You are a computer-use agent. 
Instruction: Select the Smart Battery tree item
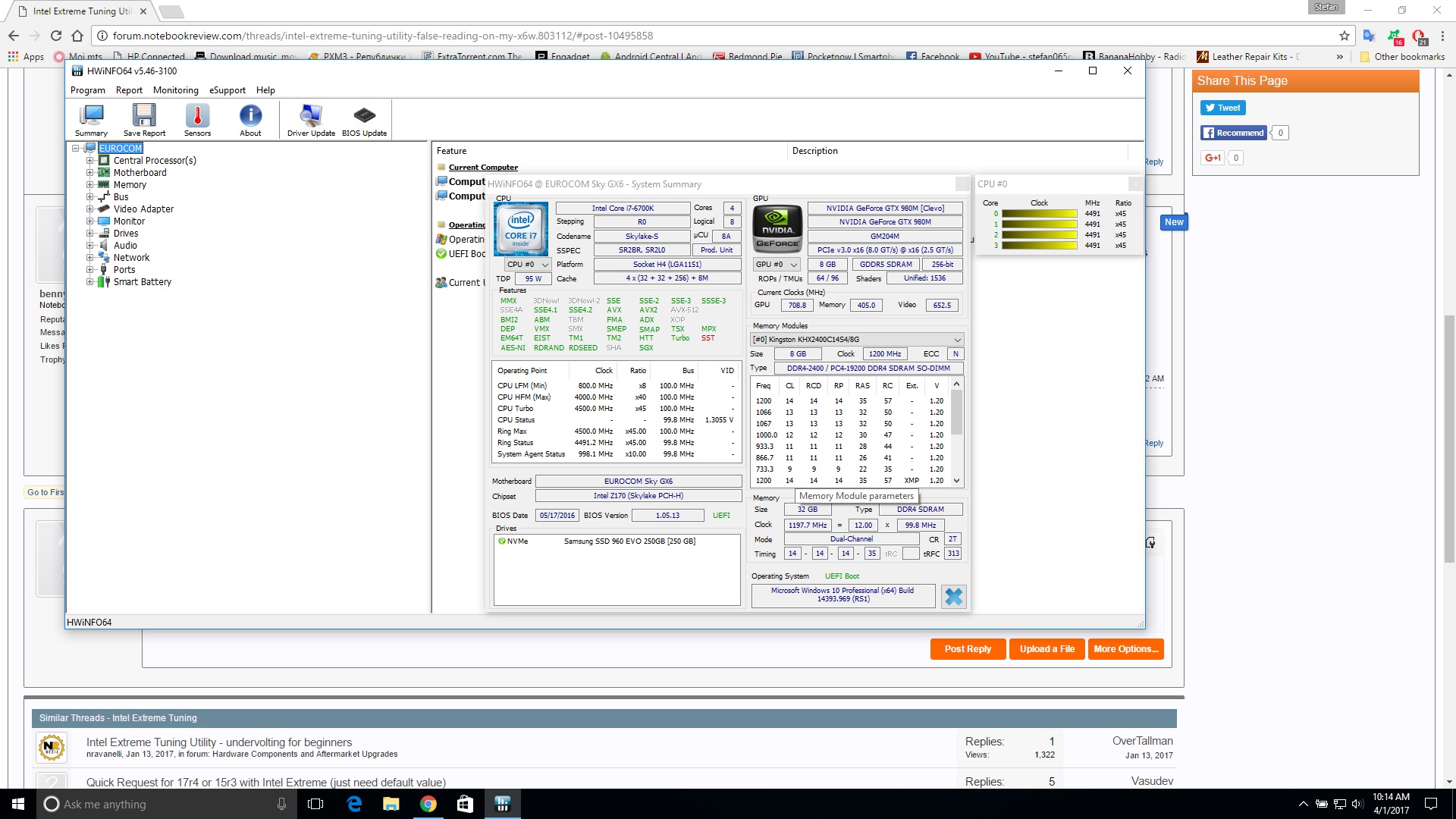143,282
